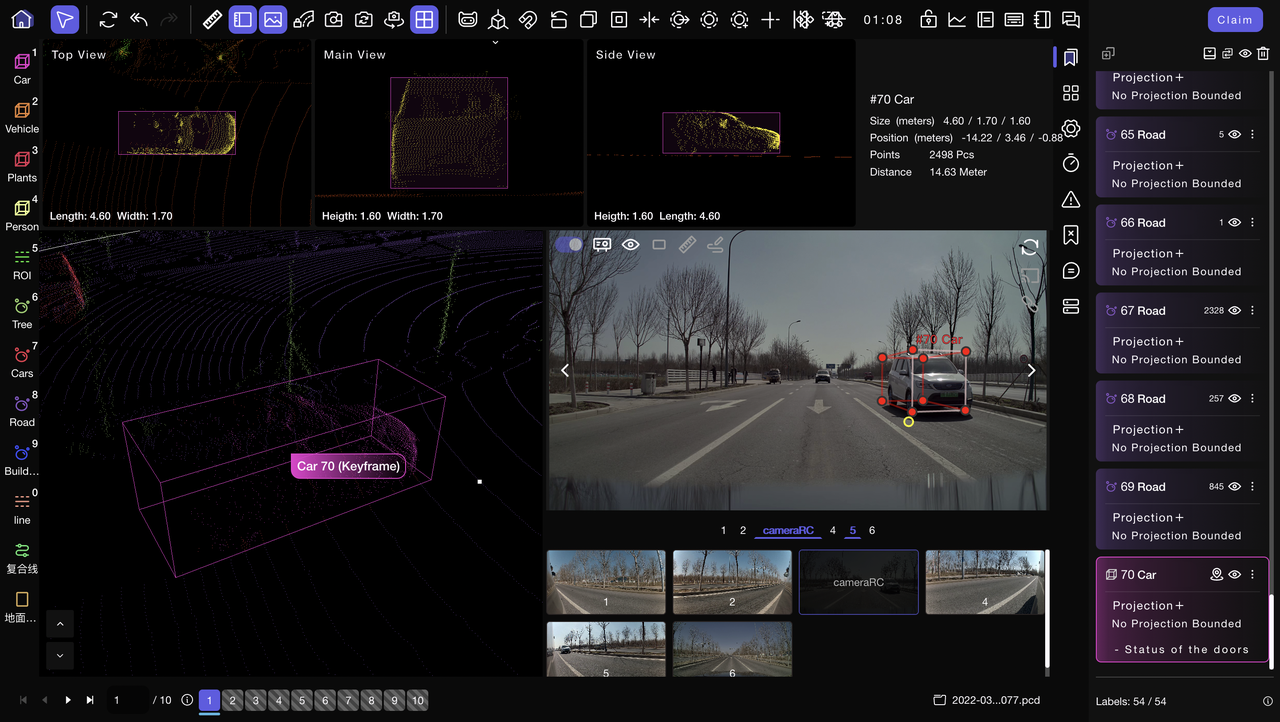Toggle visibility of 70 Car label
Screen dimensions: 1280x722
(1234, 575)
